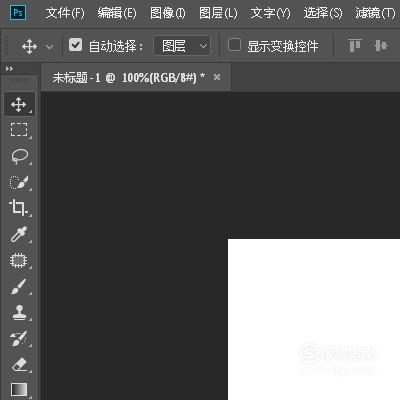Click the white canvas area
Screen dimensions: 400x400
pos(314,319)
